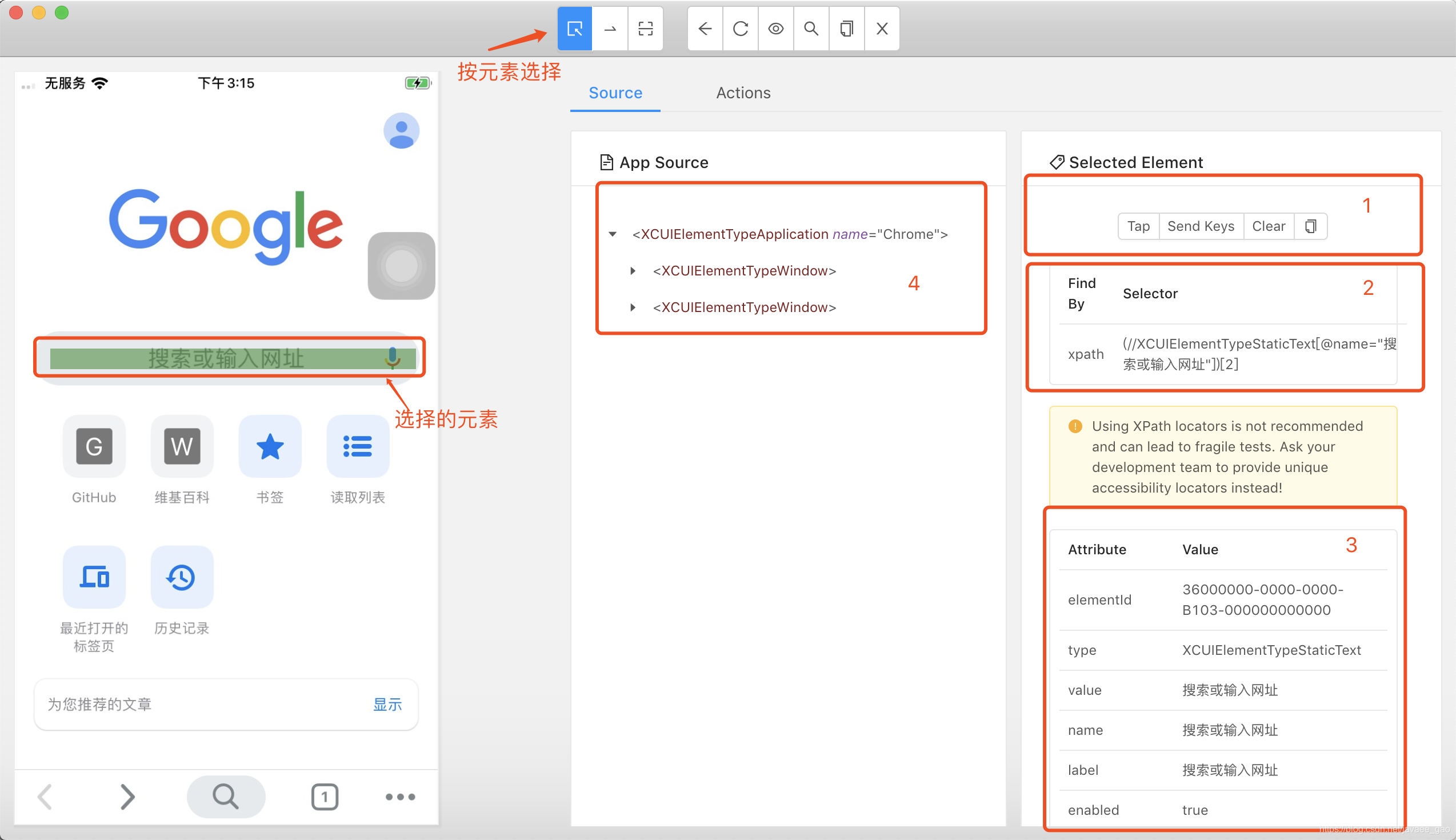1456x840 pixels.
Task: Click the macOS green zoom window button
Action: tap(62, 13)
